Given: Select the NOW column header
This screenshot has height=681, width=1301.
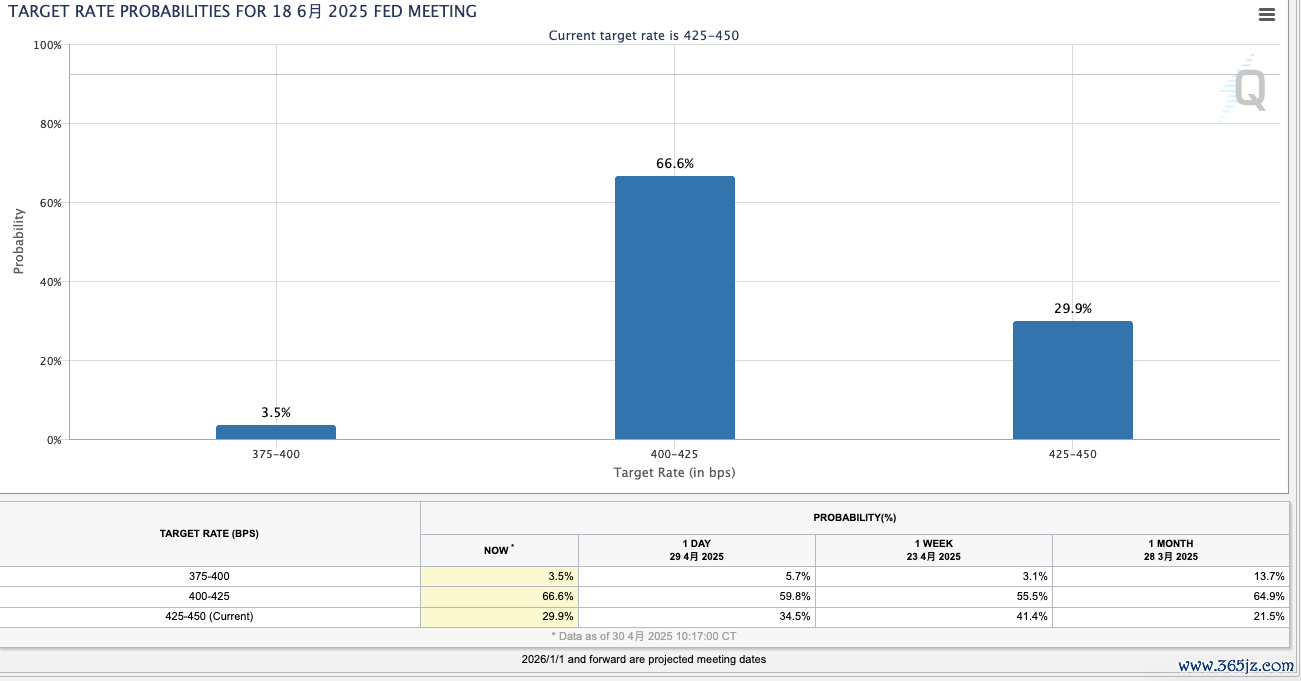Looking at the screenshot, I should coord(499,550).
